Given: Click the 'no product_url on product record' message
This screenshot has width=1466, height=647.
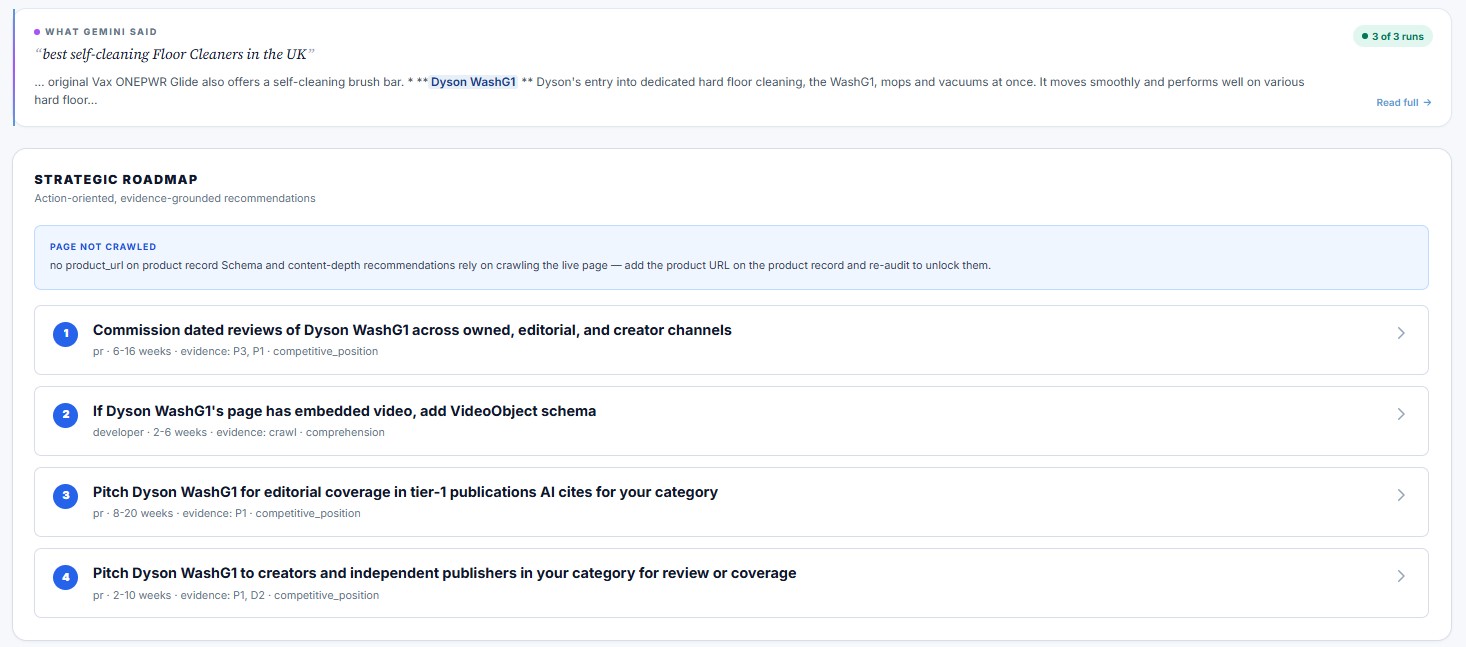Looking at the screenshot, I should point(520,265).
